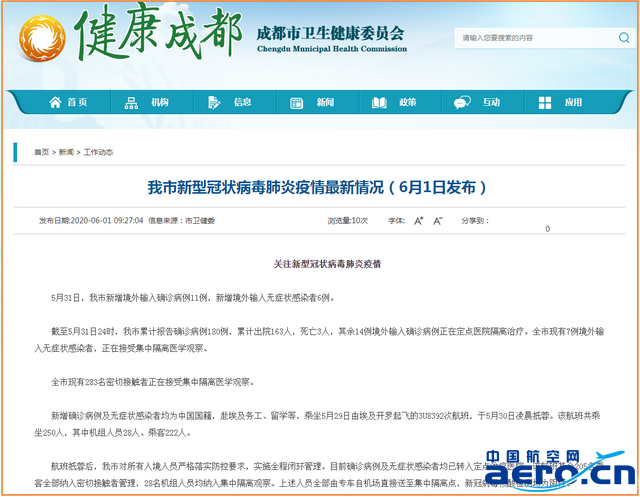Go to 新闻 in the breadcrumb
The width and height of the screenshot is (640, 497).
click(x=66, y=152)
